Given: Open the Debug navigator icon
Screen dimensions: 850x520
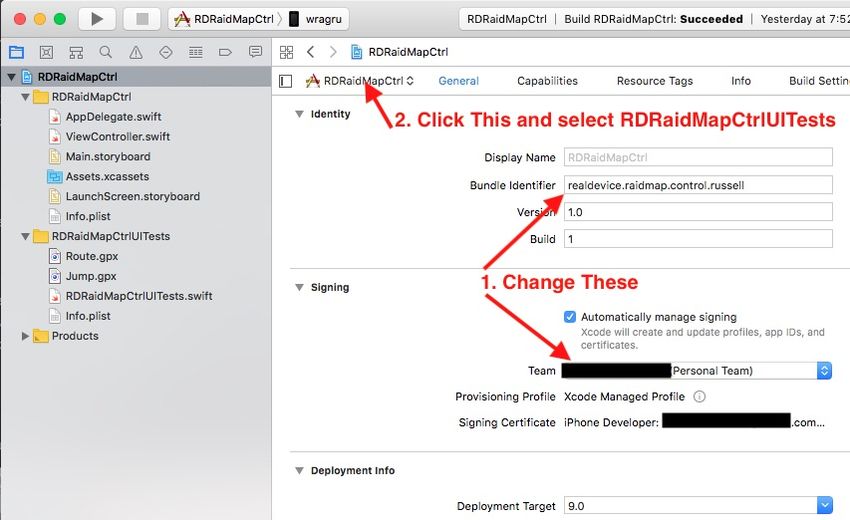Looking at the screenshot, I should 196,52.
